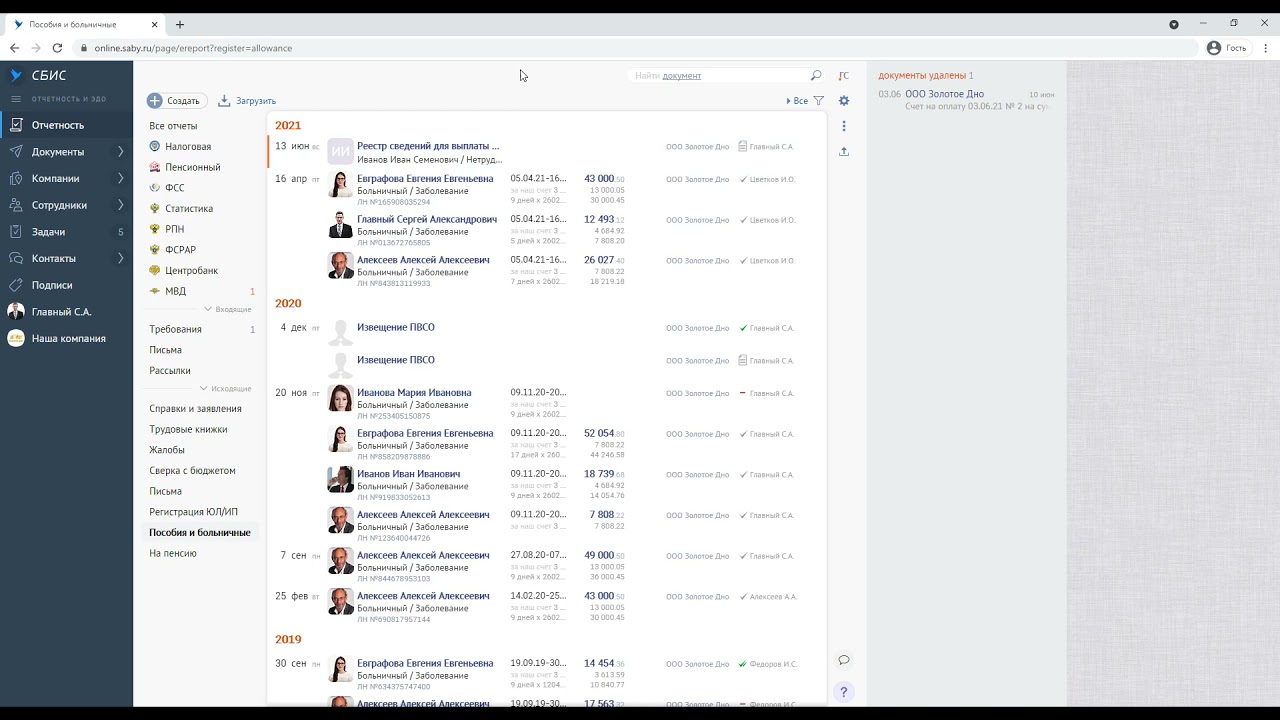Expand the Сотрудники sidebar chevron
This screenshot has width=1280, height=720.
point(121,205)
